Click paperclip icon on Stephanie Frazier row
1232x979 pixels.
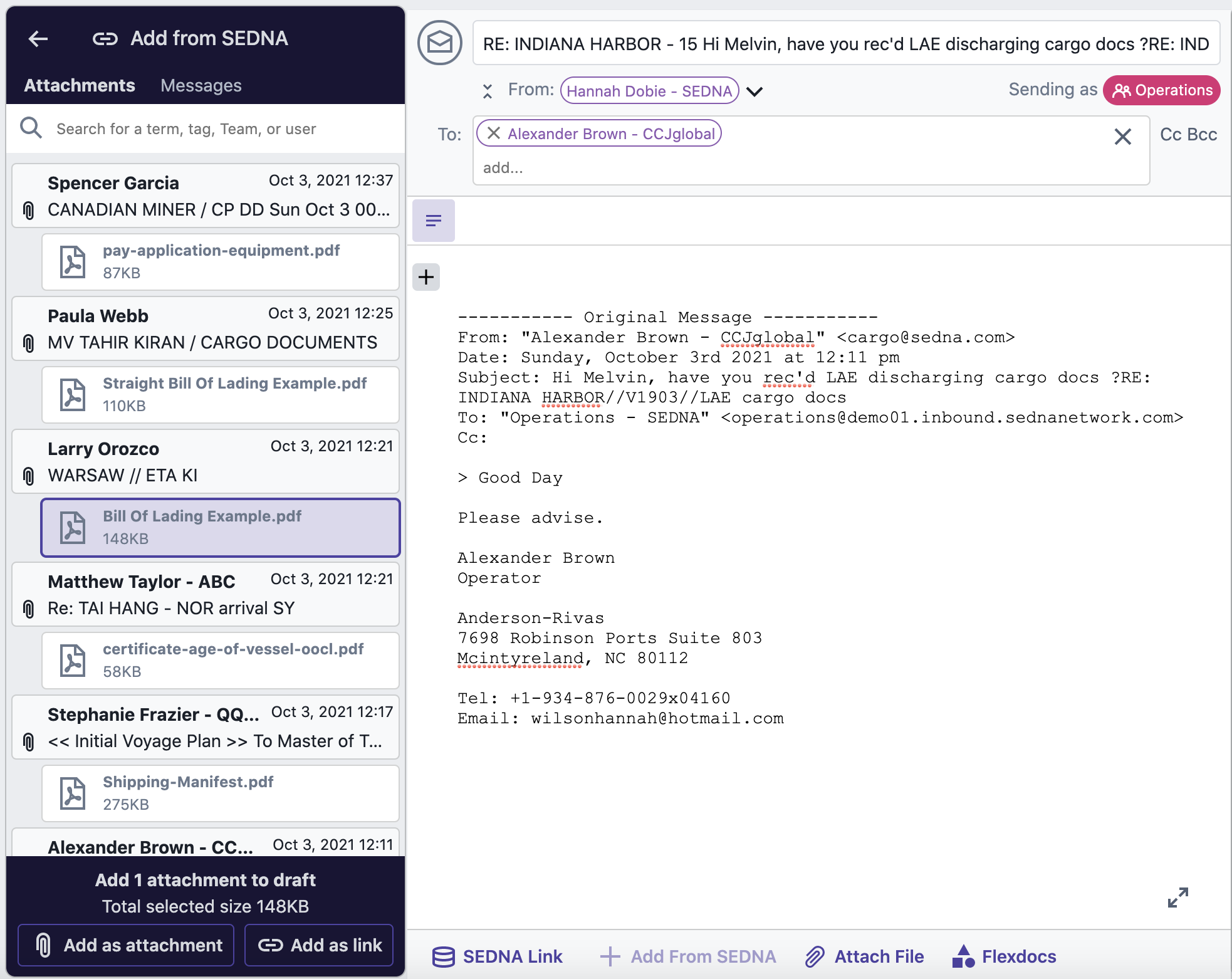coord(28,741)
